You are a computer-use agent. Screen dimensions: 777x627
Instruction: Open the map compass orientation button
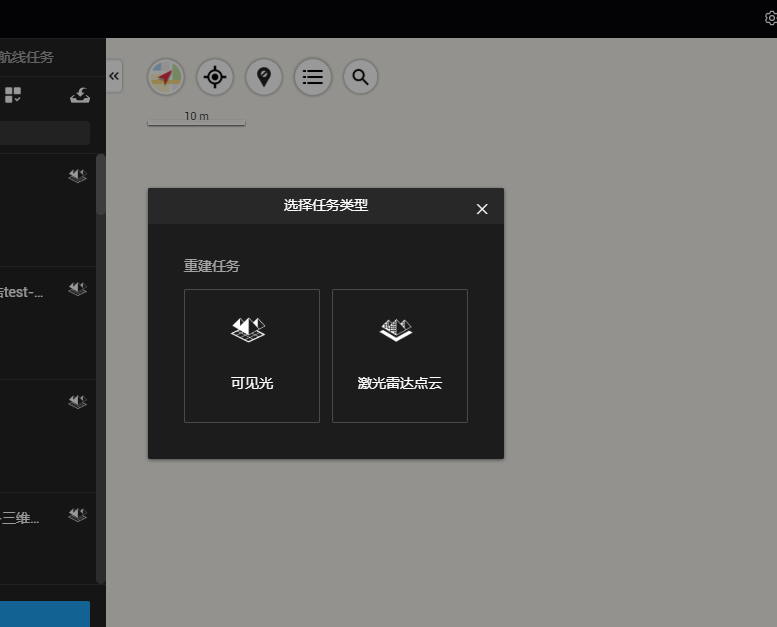[x=166, y=77]
